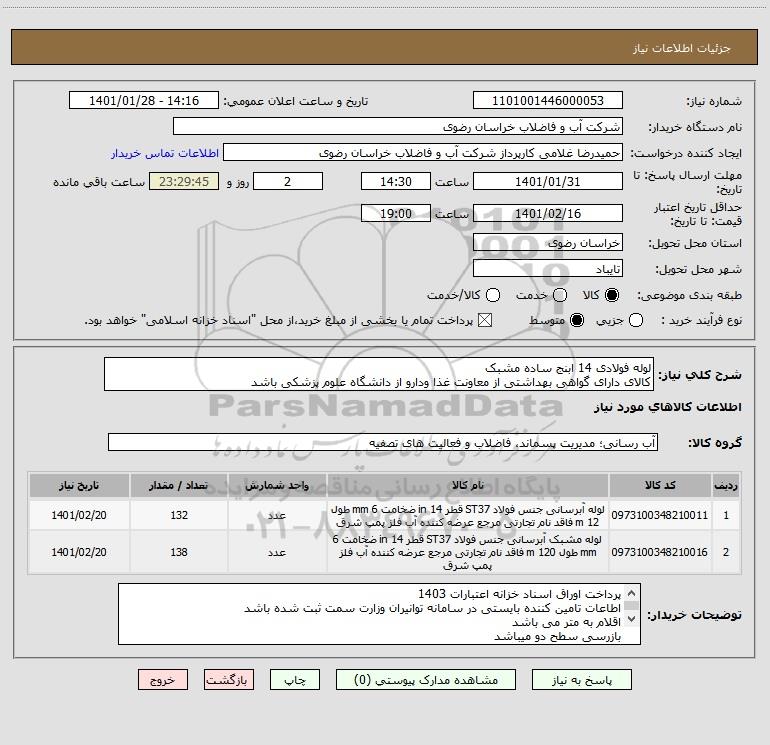Click the 'واحد شمارش' column header
This screenshot has height=745, width=770.
click(x=277, y=485)
